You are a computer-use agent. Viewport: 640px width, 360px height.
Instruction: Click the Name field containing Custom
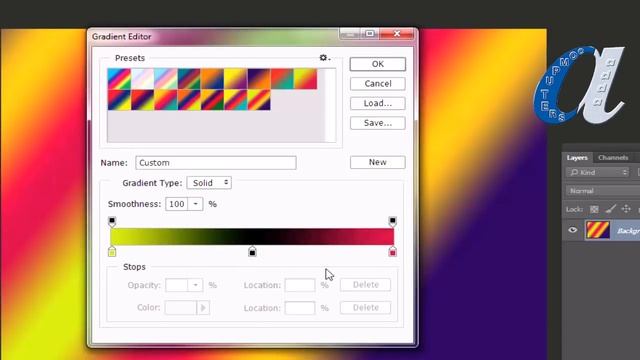[216, 163]
